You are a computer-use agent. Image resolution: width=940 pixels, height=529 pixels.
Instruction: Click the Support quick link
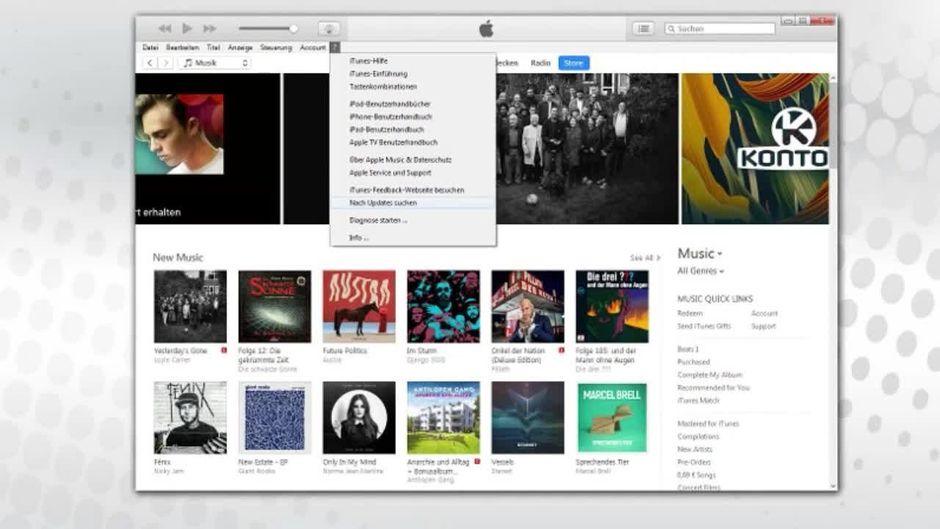click(763, 326)
